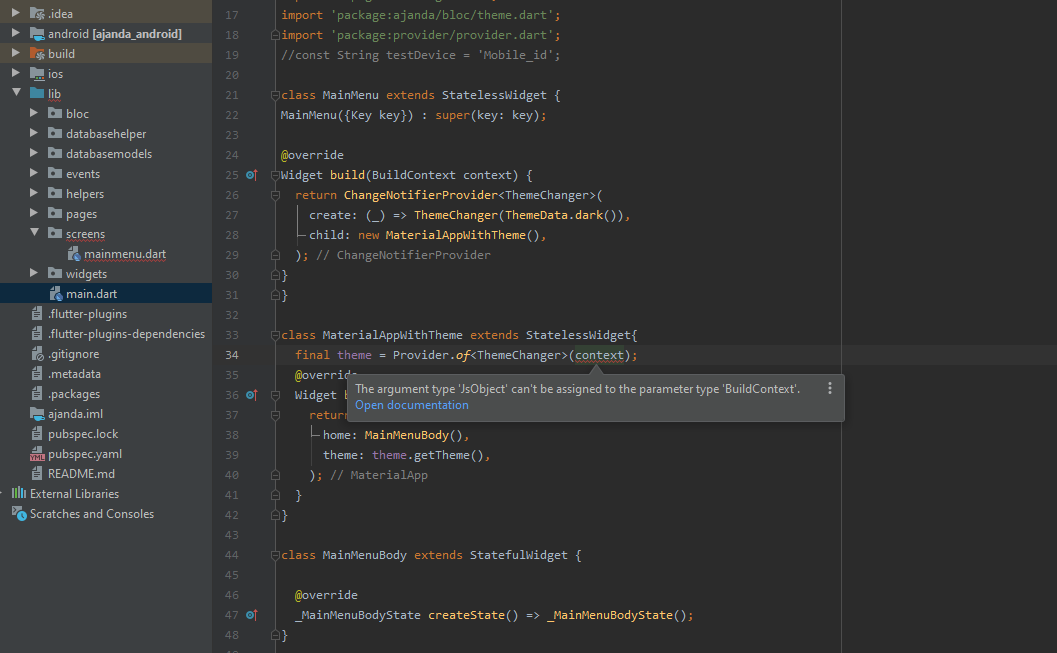The image size is (1057, 653).
Task: Click line number 34 in the gutter
Action: tap(231, 354)
